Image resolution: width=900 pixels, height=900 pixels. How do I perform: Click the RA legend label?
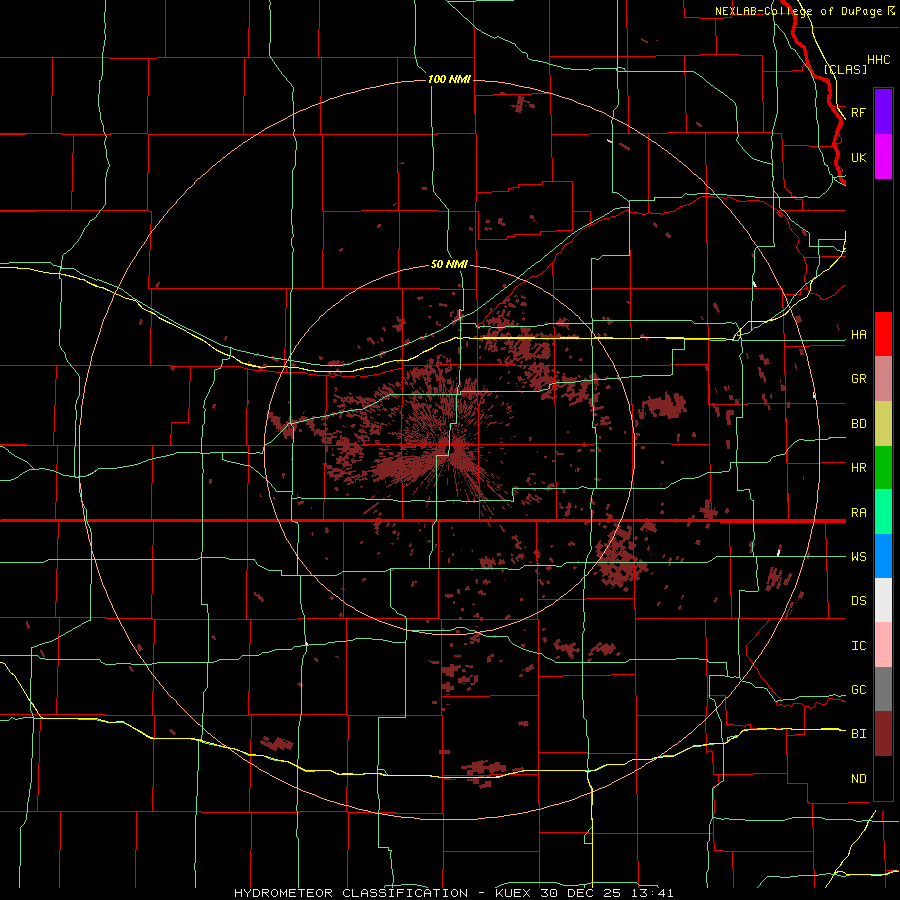pyautogui.click(x=858, y=513)
